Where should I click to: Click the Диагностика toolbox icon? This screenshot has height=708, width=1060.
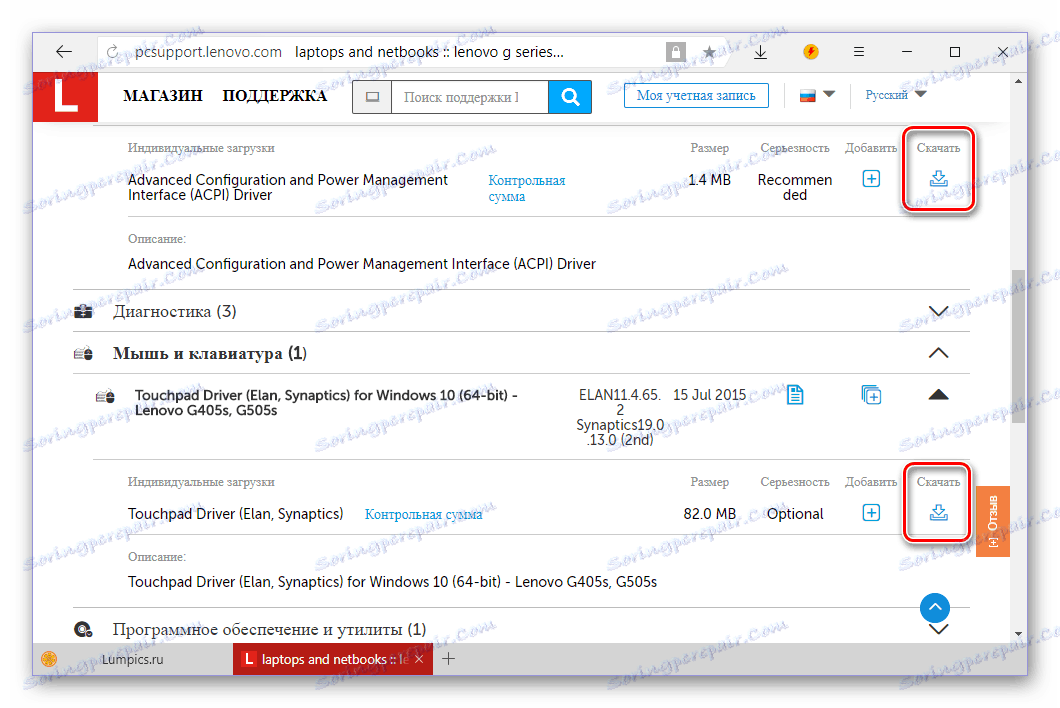click(x=84, y=312)
